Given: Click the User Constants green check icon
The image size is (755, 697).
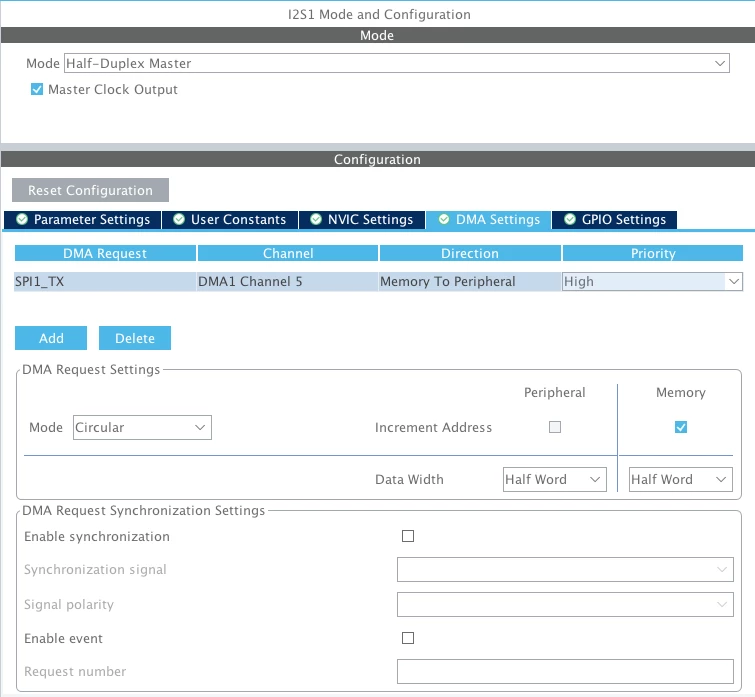Looking at the screenshot, I should coord(179,219).
